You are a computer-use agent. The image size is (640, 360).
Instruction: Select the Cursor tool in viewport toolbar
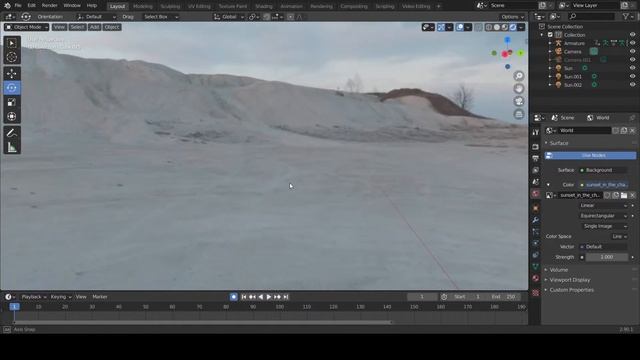[12, 57]
